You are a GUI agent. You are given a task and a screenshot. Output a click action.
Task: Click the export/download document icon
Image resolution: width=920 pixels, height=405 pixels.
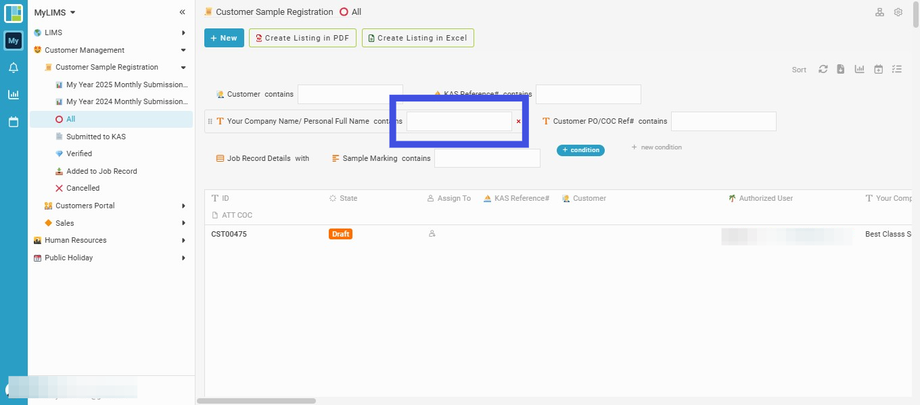point(841,69)
